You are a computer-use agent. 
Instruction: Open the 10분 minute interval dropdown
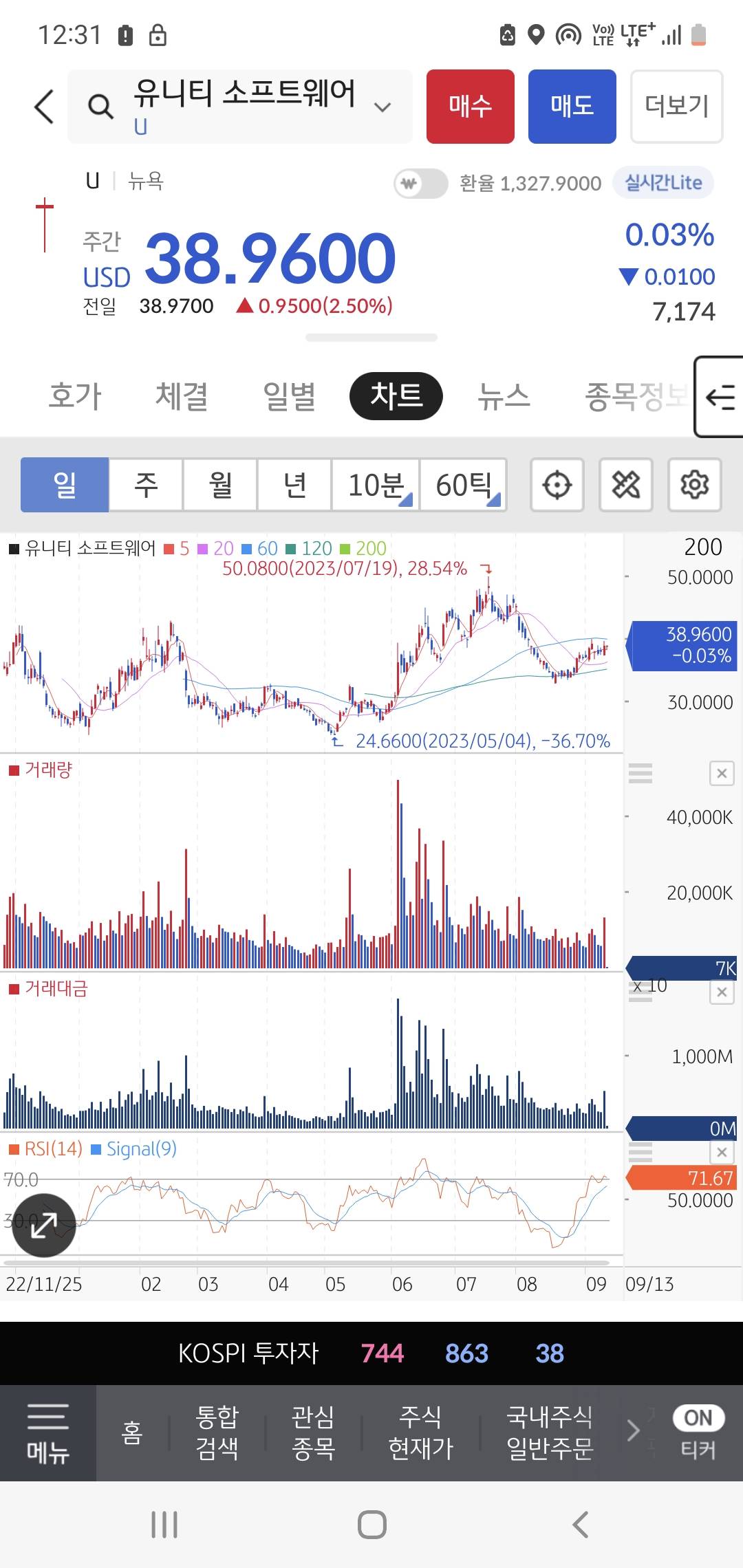376,485
